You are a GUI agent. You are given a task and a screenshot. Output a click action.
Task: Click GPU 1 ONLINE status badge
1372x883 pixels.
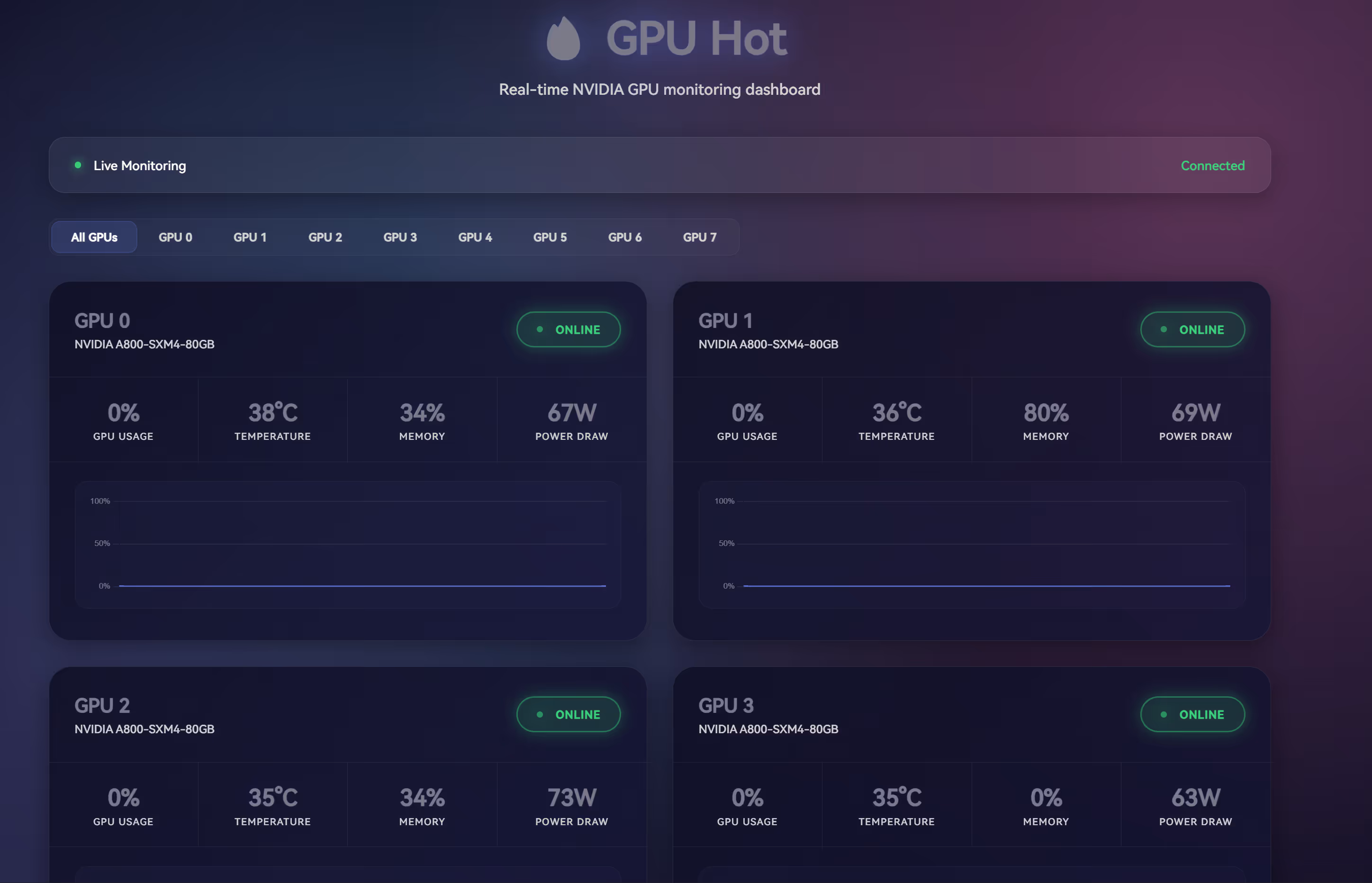point(1192,330)
